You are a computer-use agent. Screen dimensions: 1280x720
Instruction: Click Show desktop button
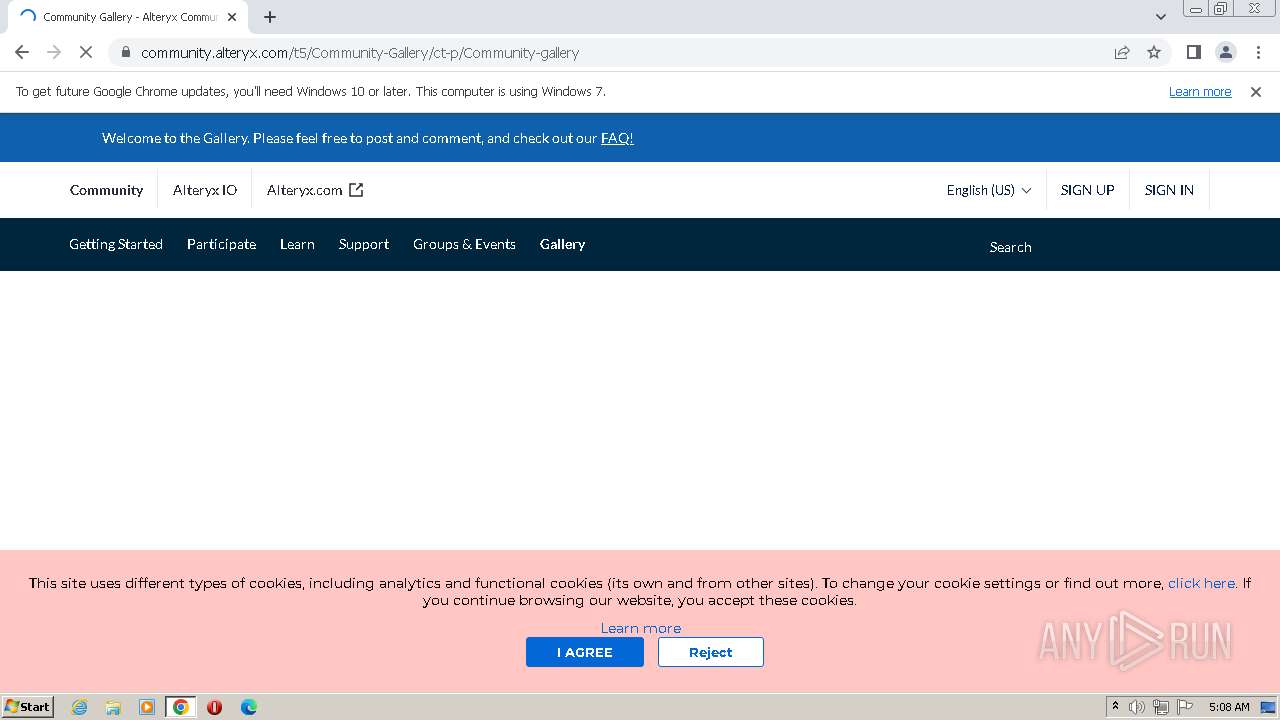(x=1268, y=707)
